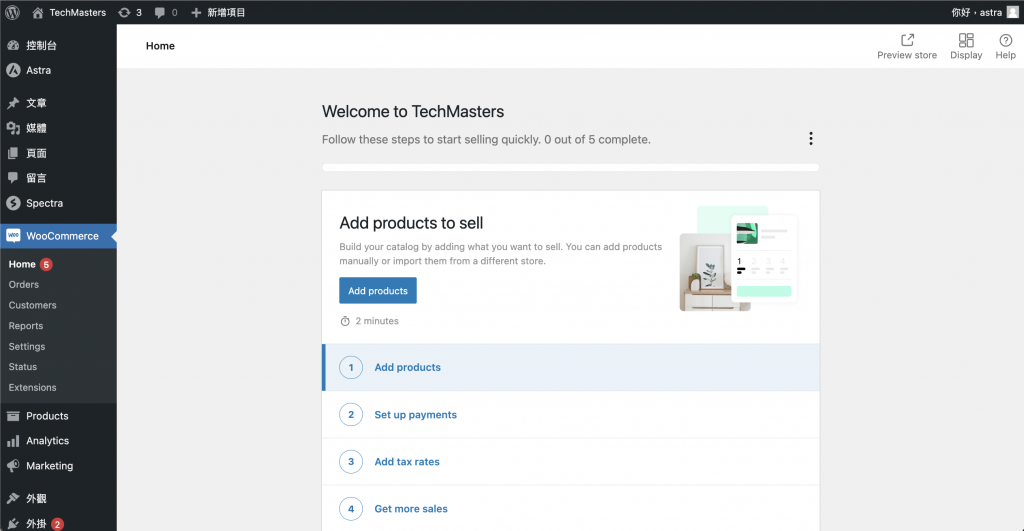Click the WooCommerce woo icon
Image resolution: width=1024 pixels, height=531 pixels.
[x=13, y=236]
